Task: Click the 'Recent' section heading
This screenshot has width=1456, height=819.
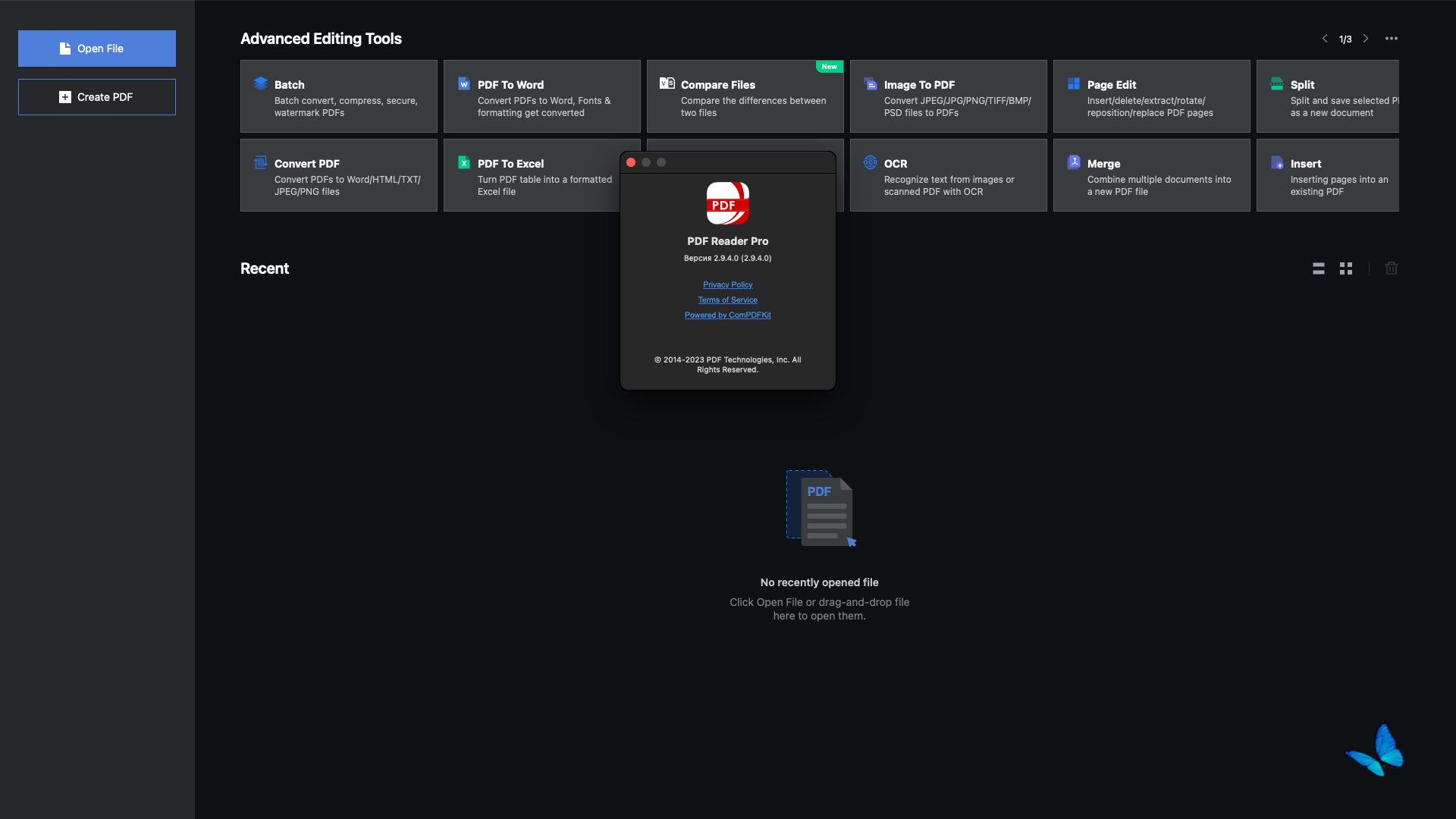Action: (x=265, y=268)
